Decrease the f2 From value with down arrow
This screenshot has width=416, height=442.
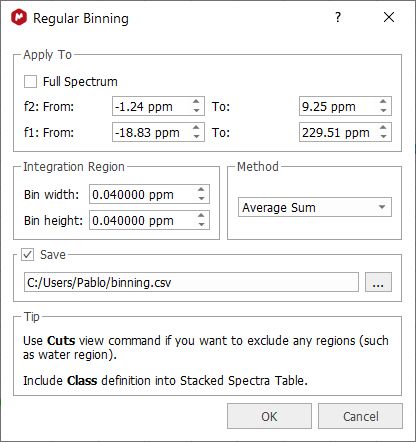tap(196, 110)
